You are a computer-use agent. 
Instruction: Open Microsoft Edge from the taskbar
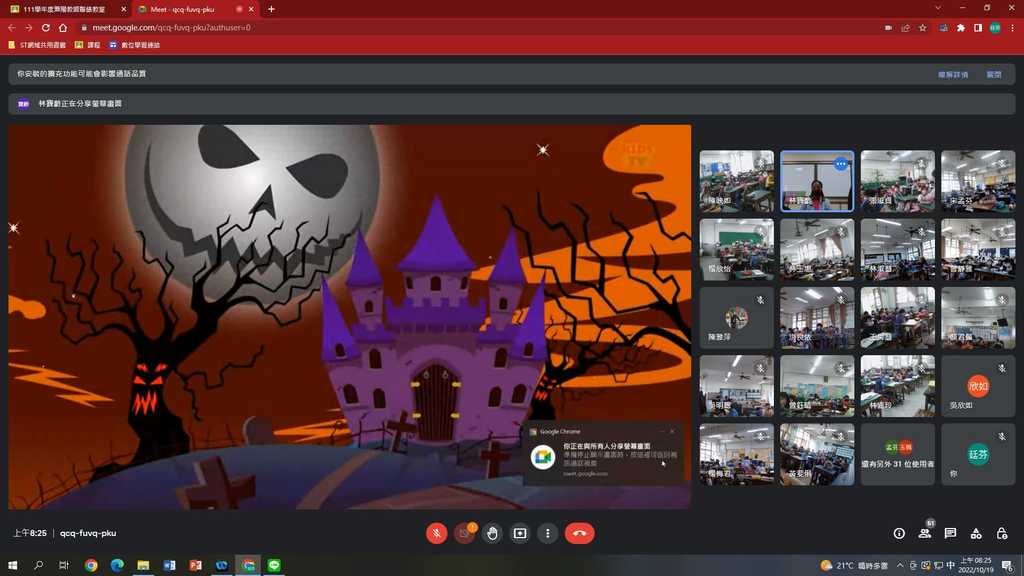pyautogui.click(x=117, y=566)
